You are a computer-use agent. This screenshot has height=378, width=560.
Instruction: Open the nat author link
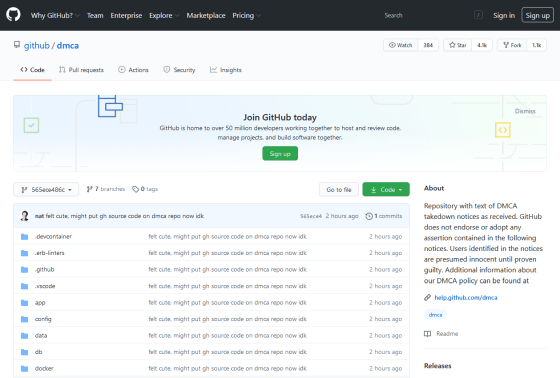[x=39, y=216]
